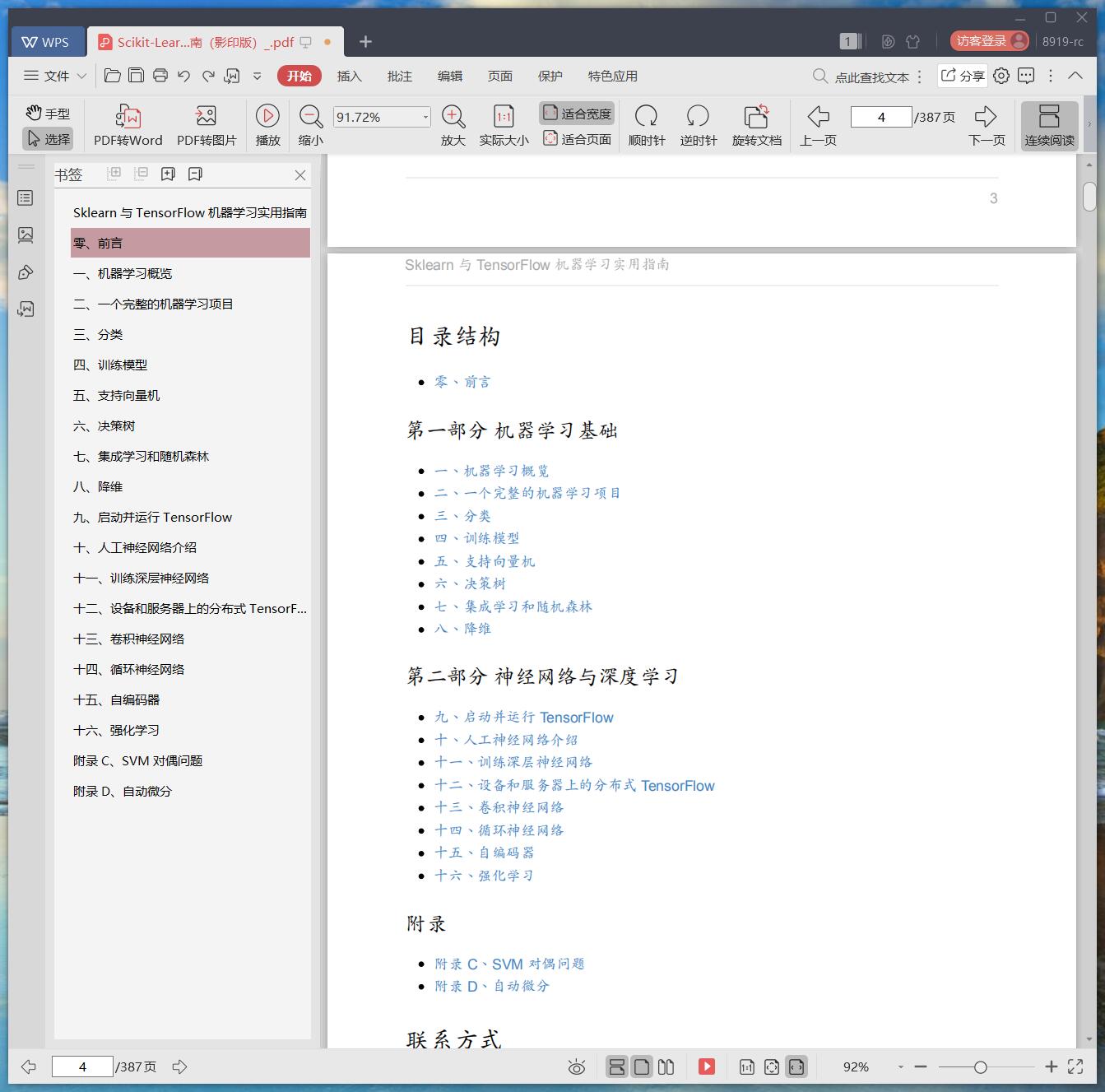Screen dimensions: 1105x1092
Task: Open 页面 ribbon tab
Action: point(500,76)
